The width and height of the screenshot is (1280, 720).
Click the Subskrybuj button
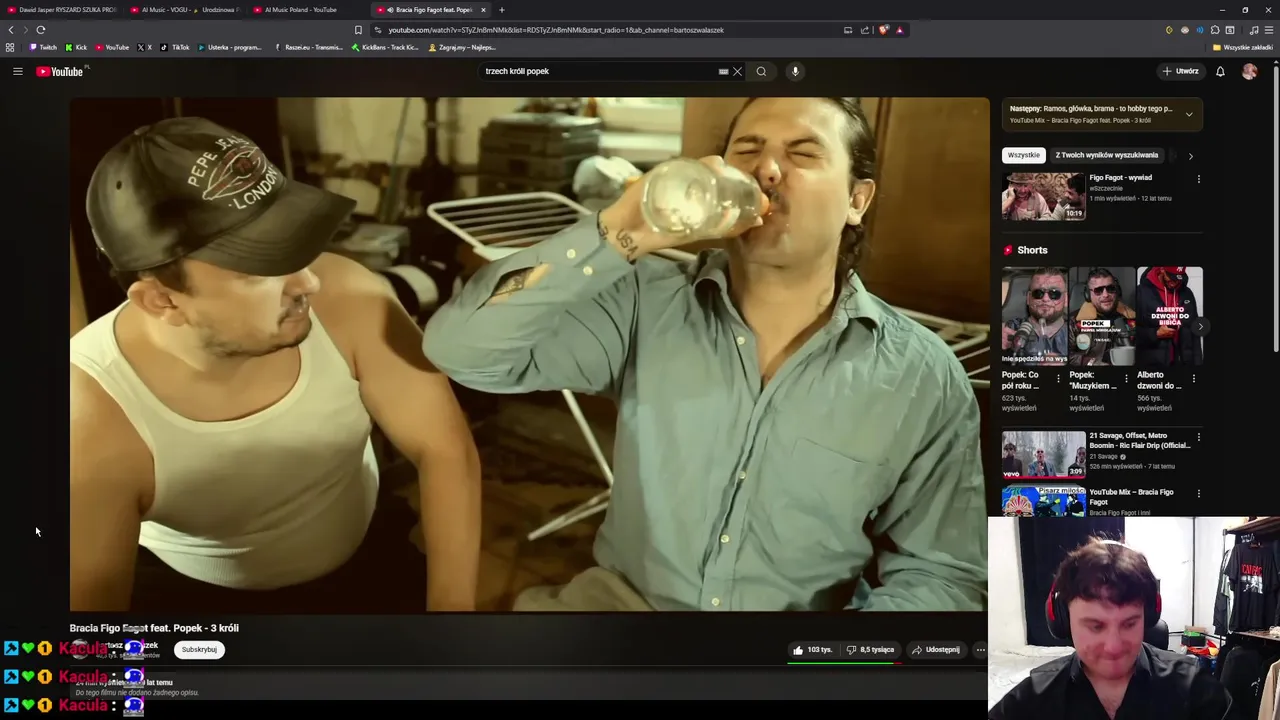[199, 650]
